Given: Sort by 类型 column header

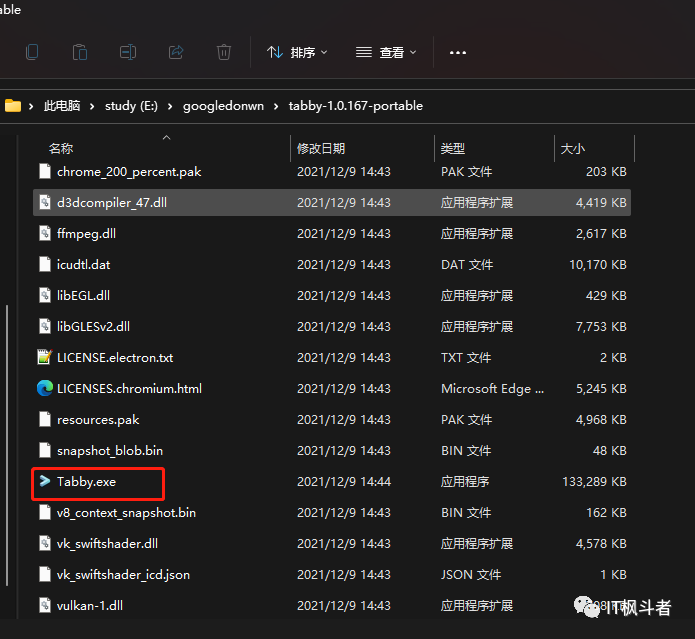Looking at the screenshot, I should 453,148.
